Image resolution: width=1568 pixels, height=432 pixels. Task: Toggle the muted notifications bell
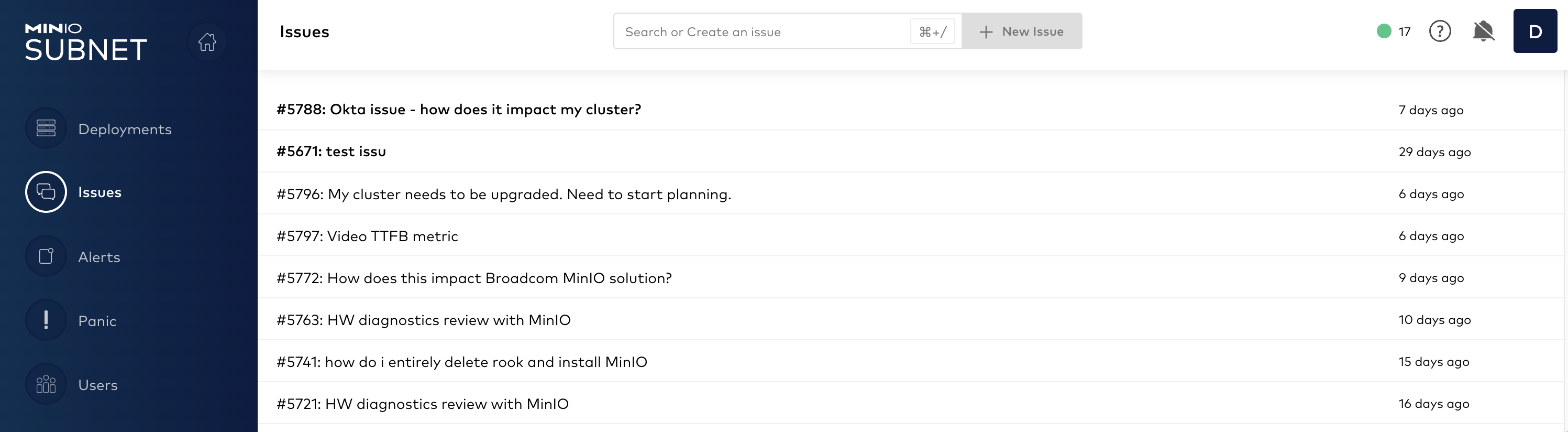coord(1483,31)
